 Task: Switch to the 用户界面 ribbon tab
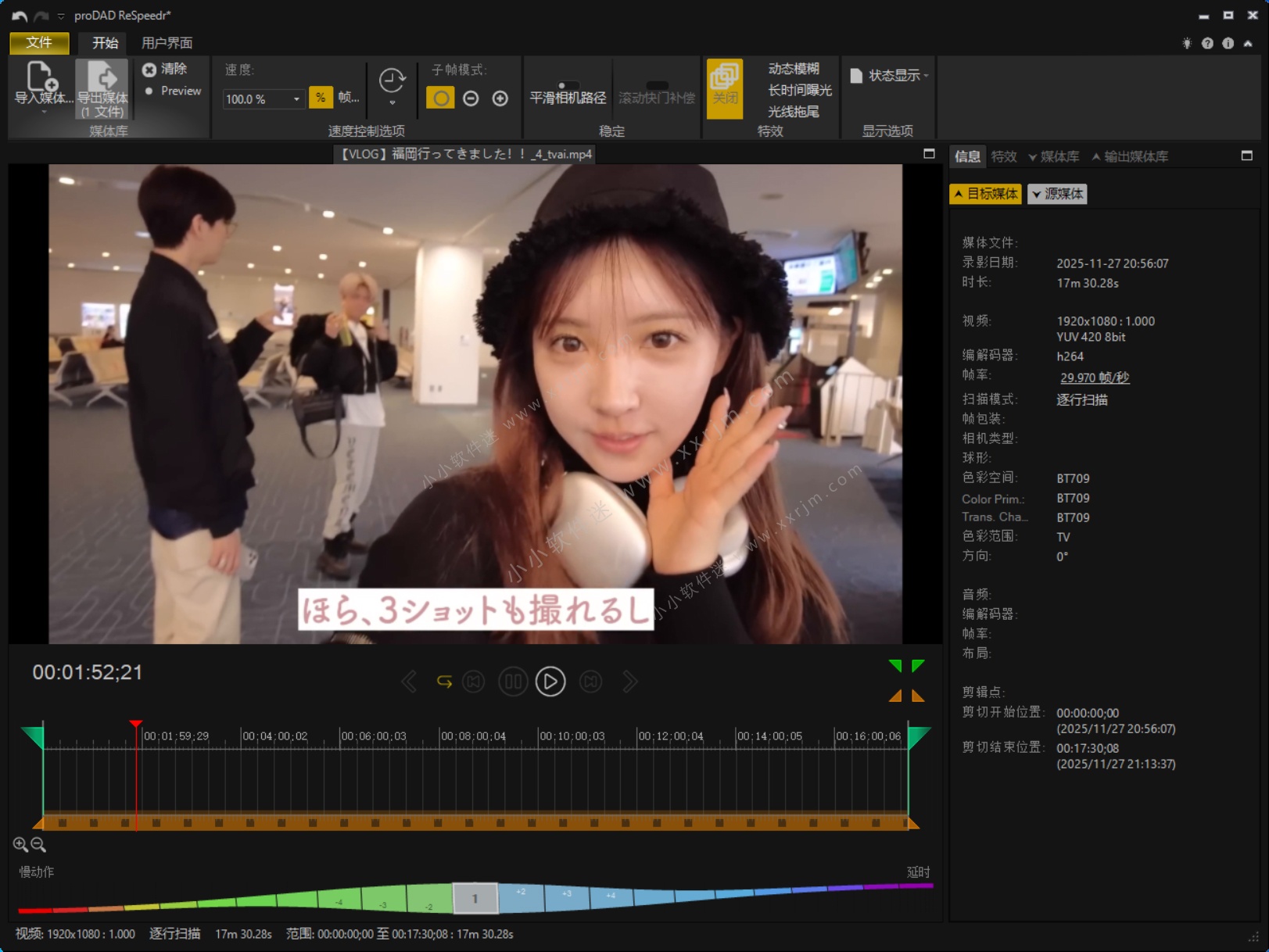click(x=167, y=43)
